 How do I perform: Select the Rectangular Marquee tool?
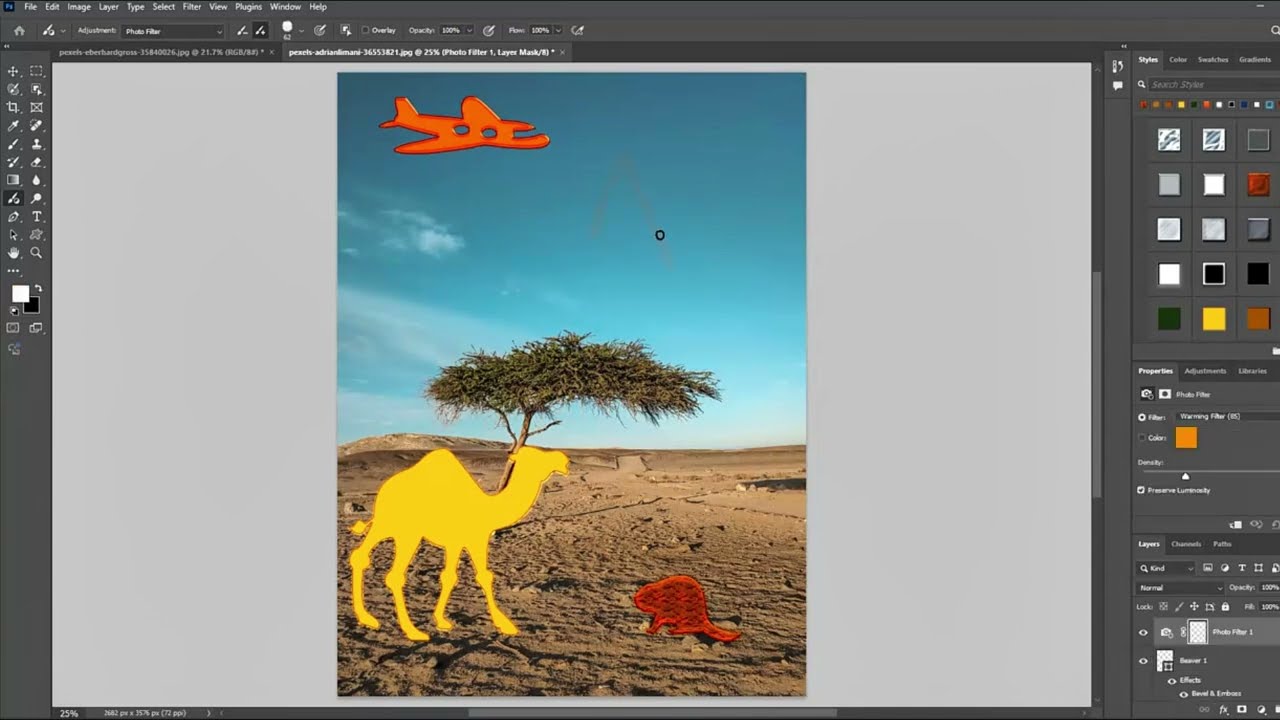click(x=37, y=71)
